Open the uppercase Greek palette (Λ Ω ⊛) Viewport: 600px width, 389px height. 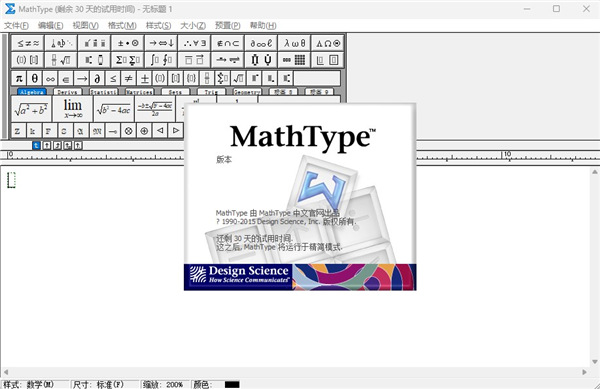point(328,43)
